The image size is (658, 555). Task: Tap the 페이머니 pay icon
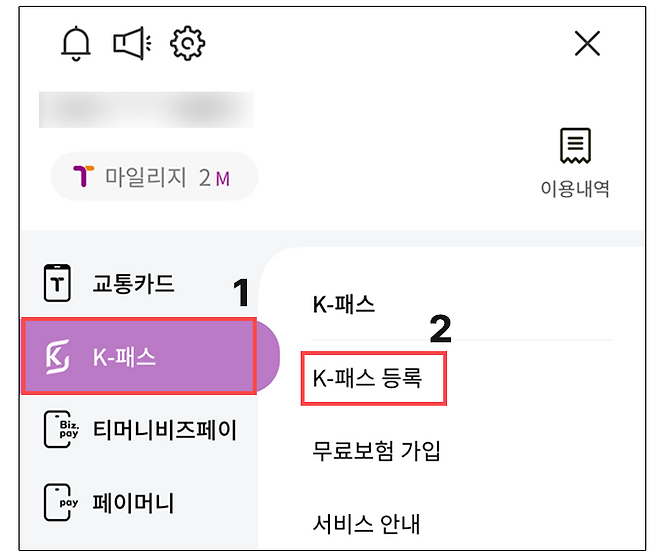[x=59, y=503]
